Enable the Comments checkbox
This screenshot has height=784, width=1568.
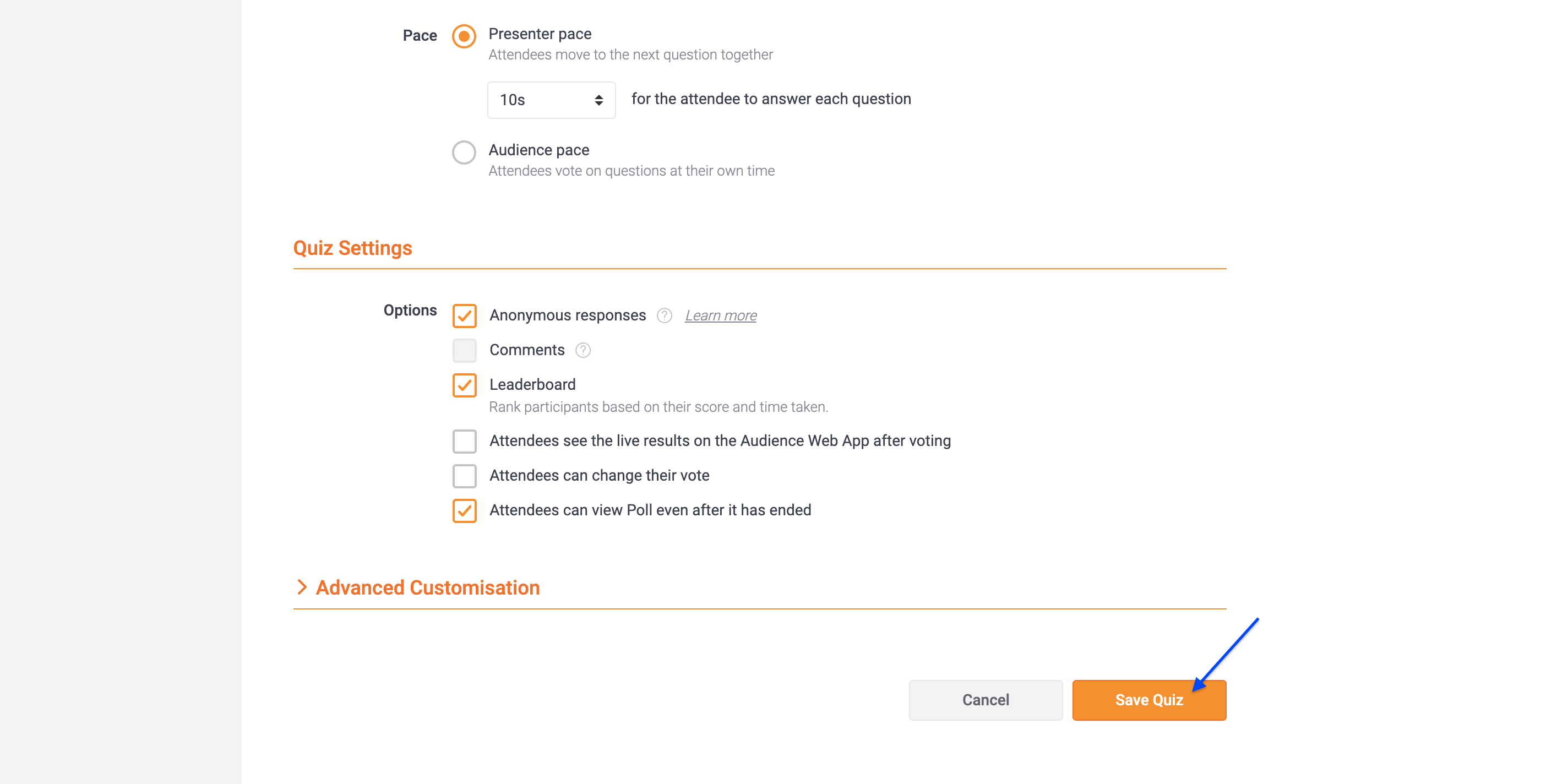[465, 351]
